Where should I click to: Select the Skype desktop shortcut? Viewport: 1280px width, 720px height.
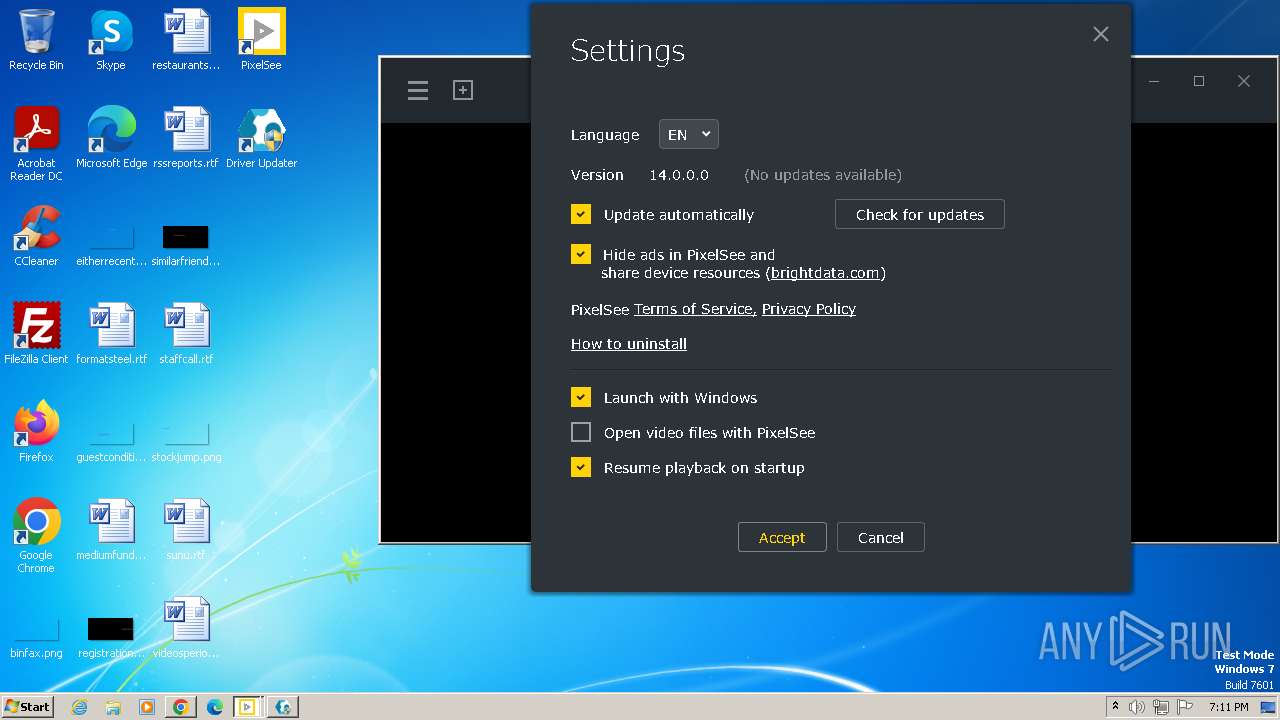[111, 40]
